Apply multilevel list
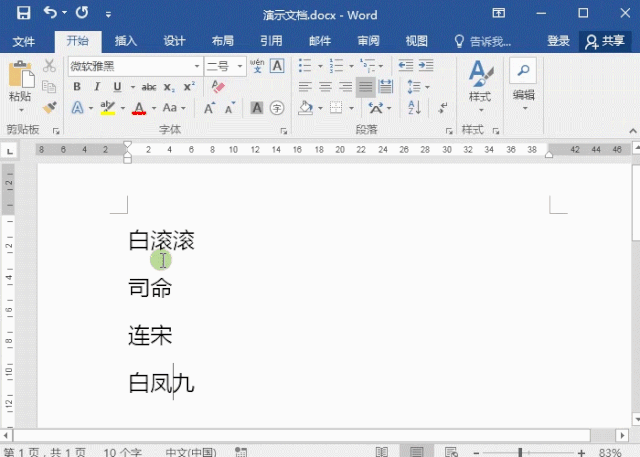The width and height of the screenshot is (640, 457). click(368, 66)
